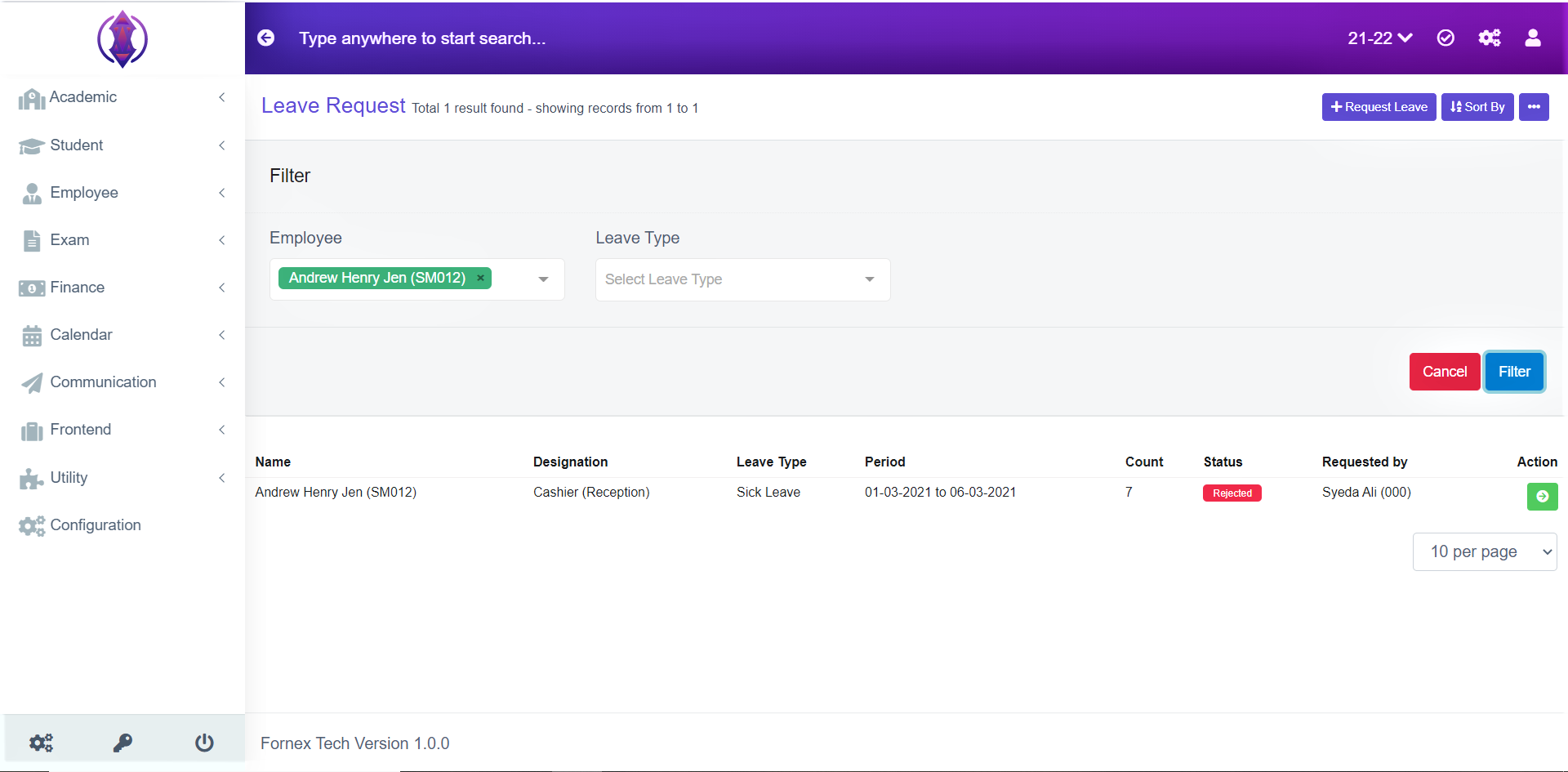Click the Configuration gears icon in sidebar
The image size is (1568, 772).
point(32,526)
